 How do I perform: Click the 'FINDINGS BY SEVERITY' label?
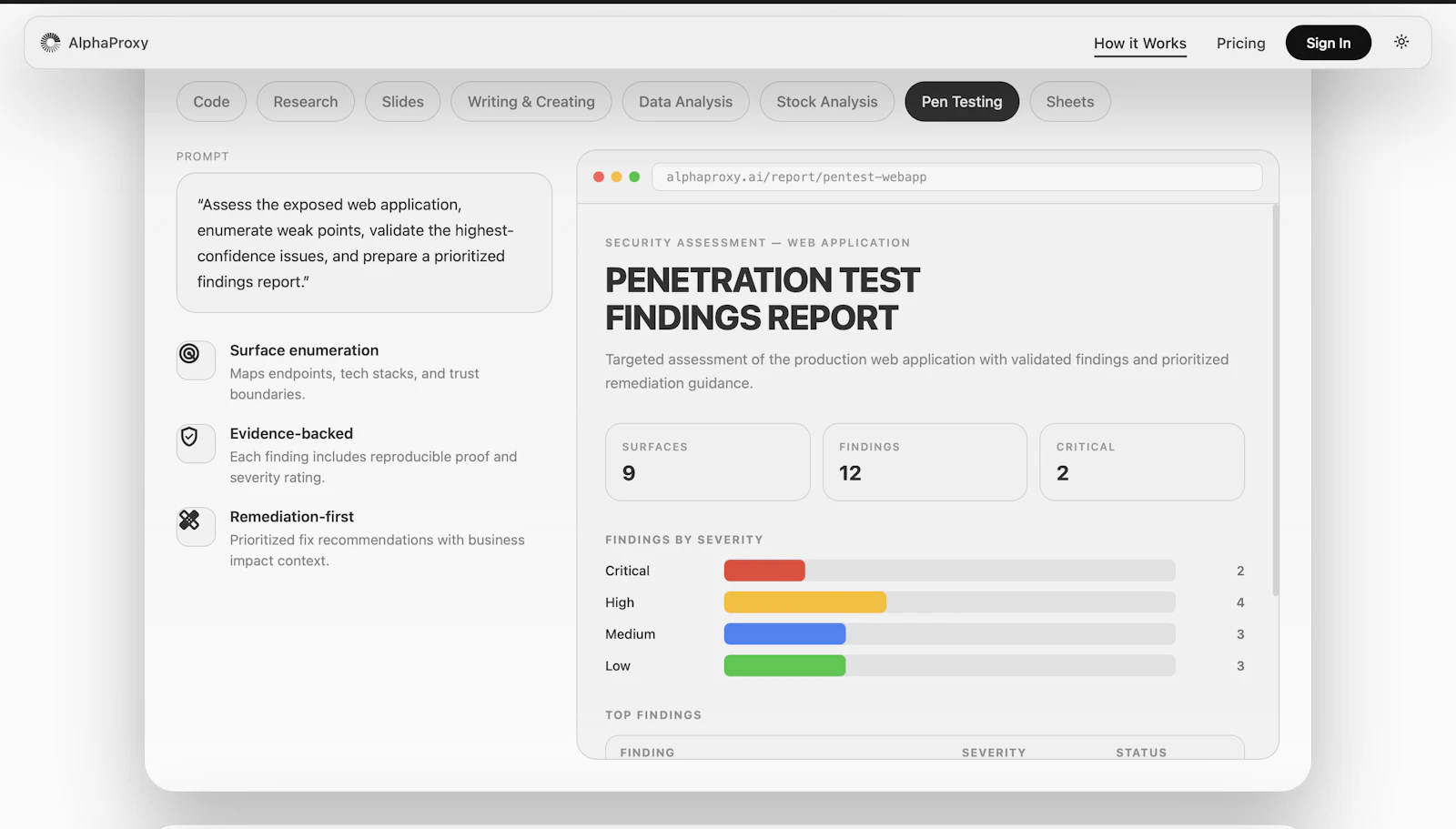coord(684,540)
